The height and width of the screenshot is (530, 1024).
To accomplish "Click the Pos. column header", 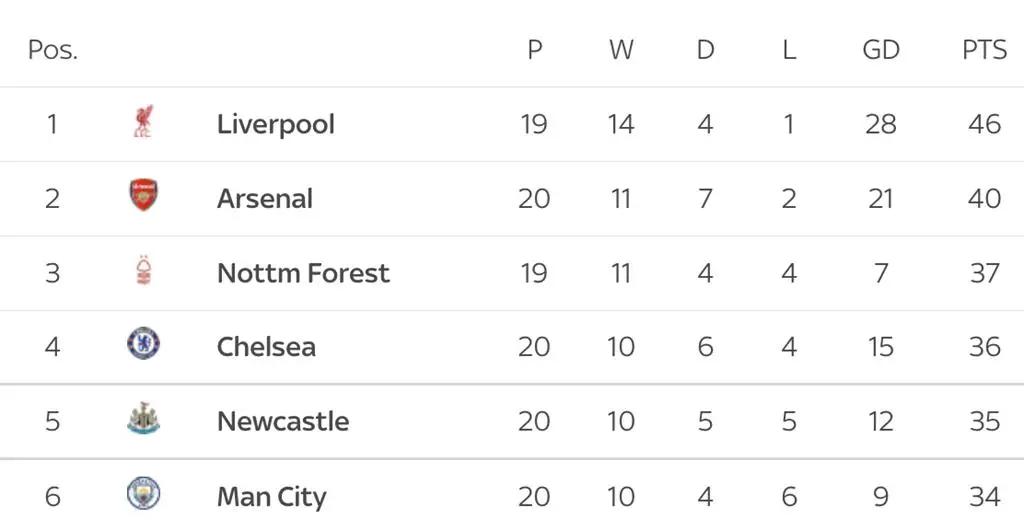I will coord(53,50).
